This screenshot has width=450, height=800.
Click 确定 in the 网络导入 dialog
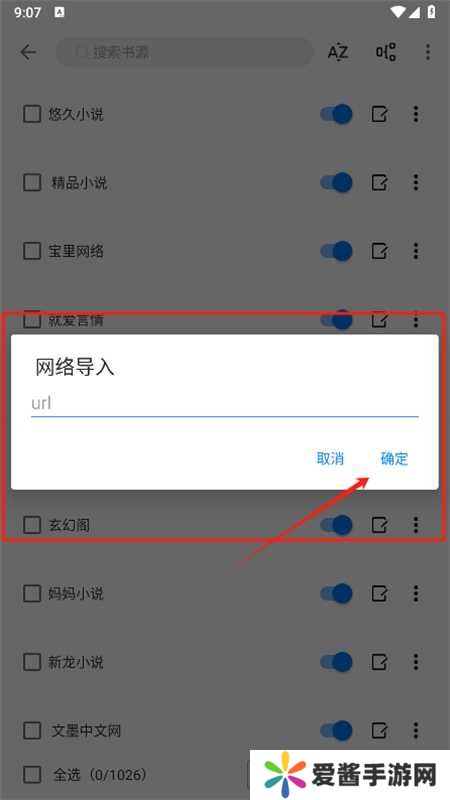pyautogui.click(x=394, y=459)
